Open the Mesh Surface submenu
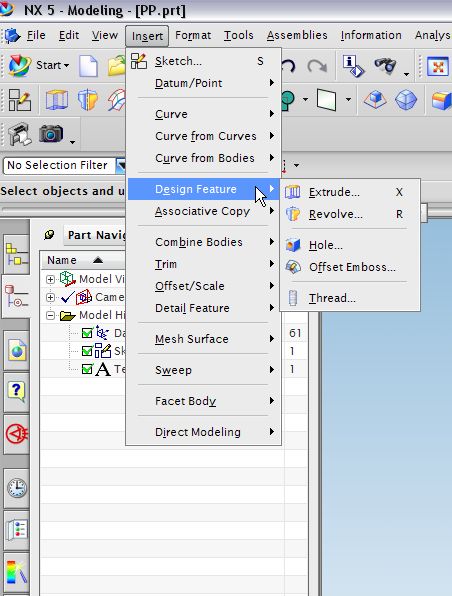This screenshot has width=452, height=596. pos(203,339)
